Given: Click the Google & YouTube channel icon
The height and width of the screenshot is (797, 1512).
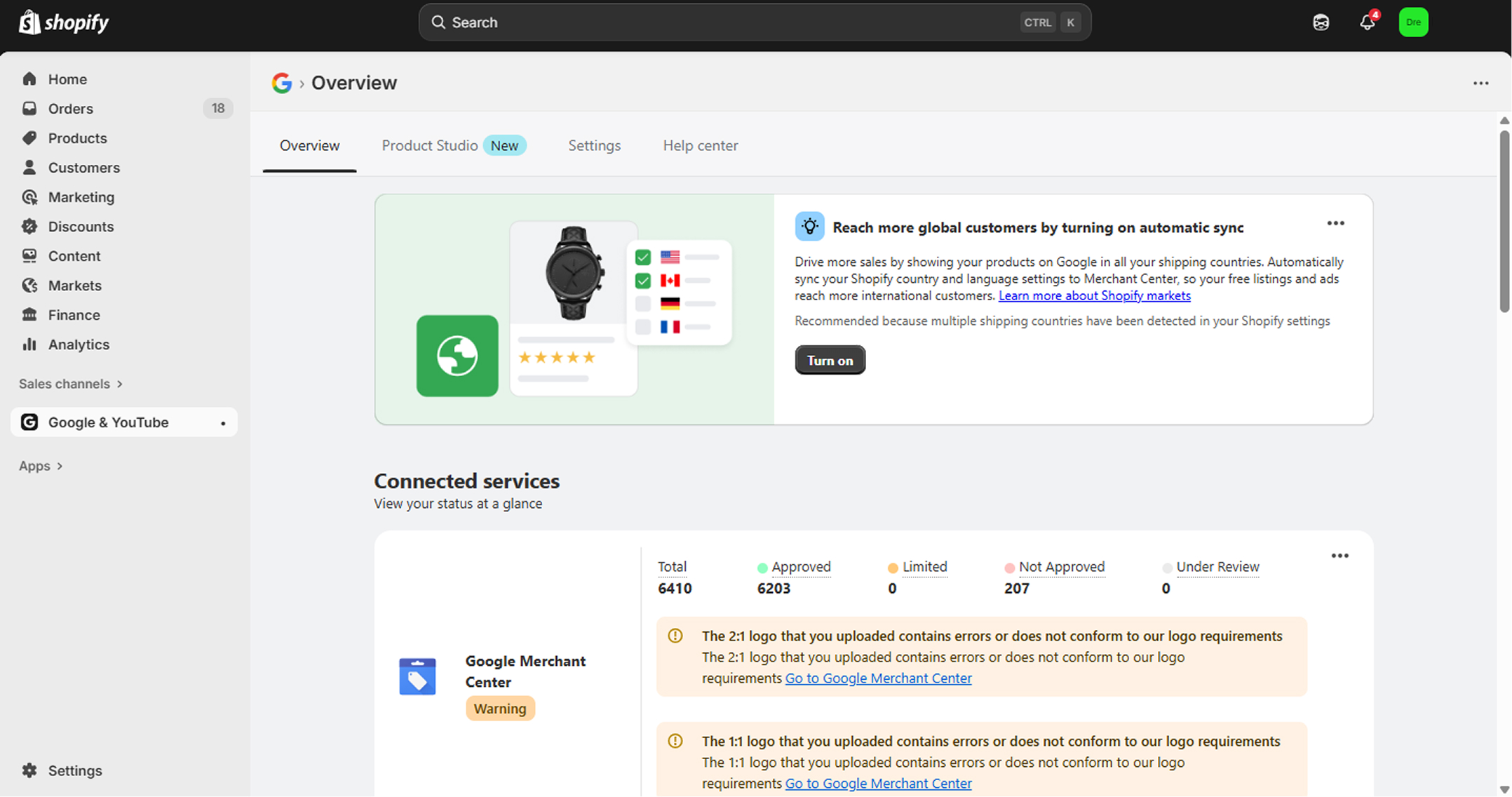Looking at the screenshot, I should tap(29, 422).
